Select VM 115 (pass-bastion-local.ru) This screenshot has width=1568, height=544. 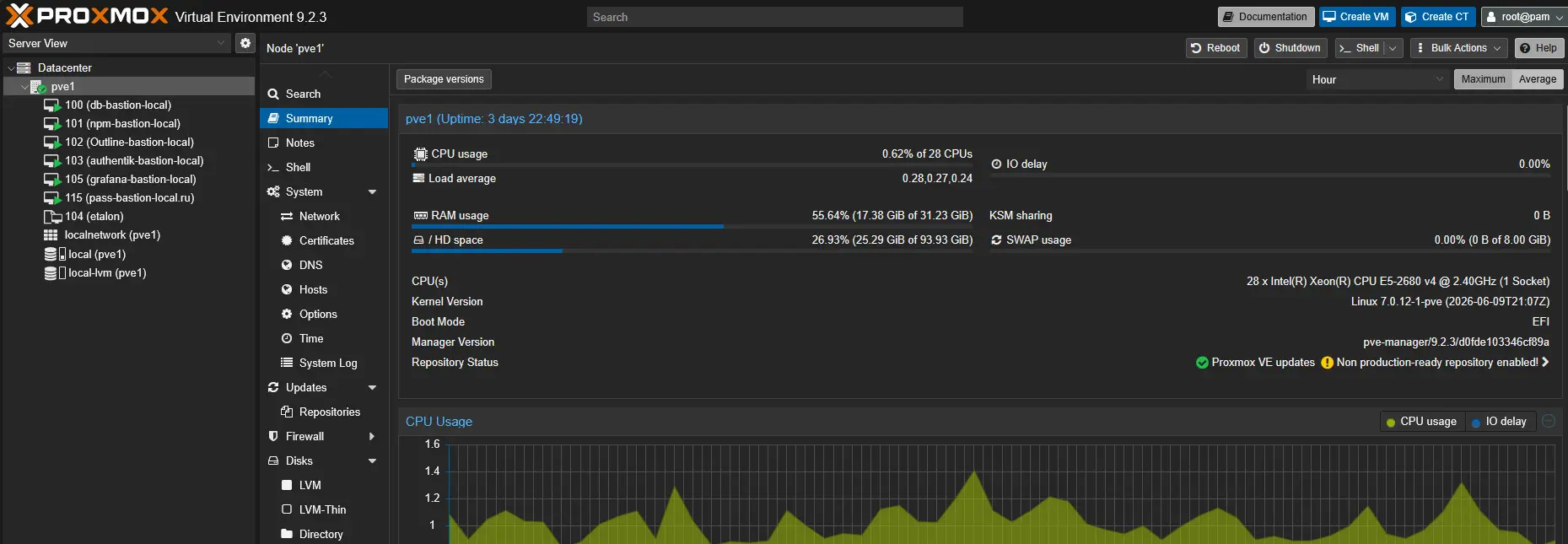[x=129, y=197]
